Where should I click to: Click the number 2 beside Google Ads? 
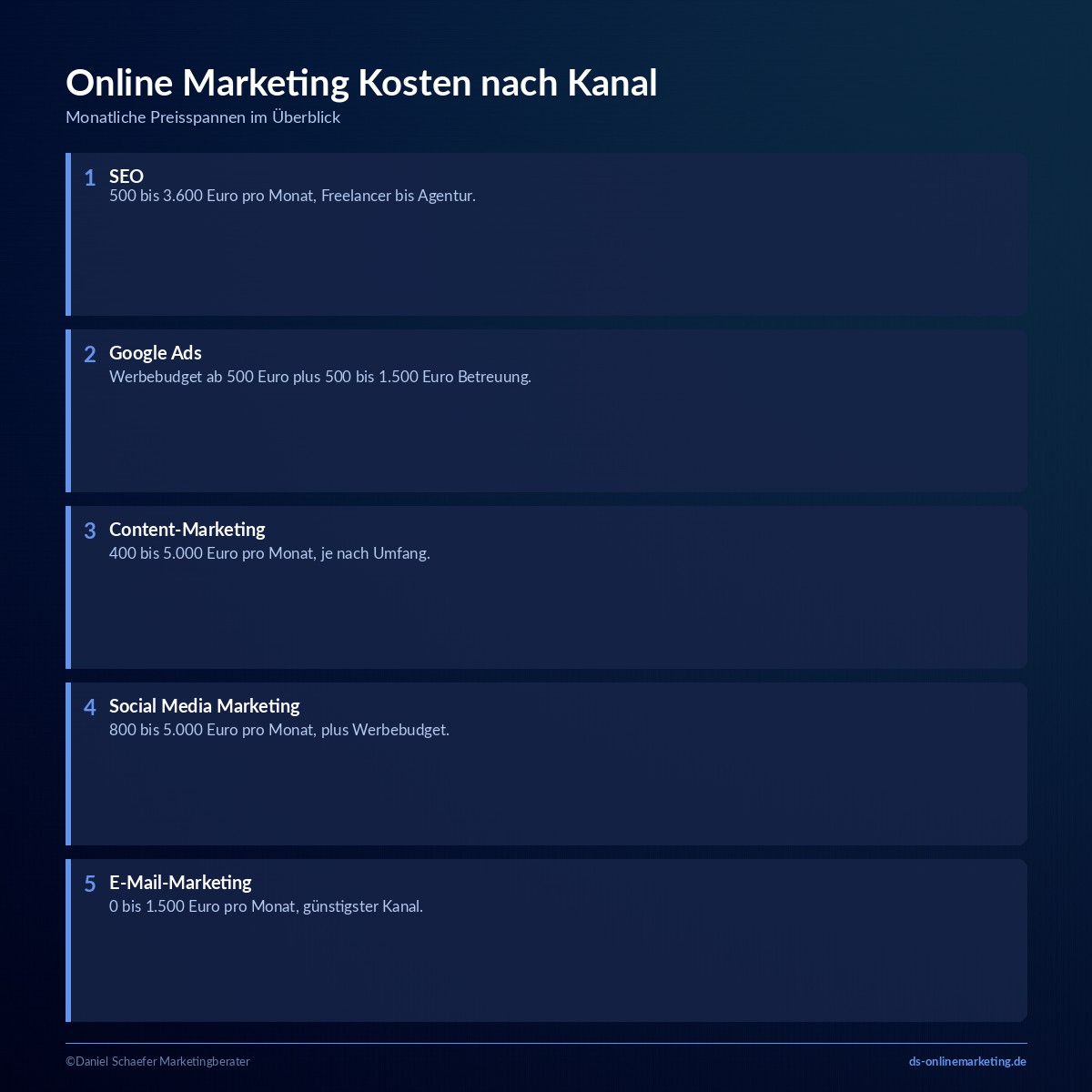point(90,355)
